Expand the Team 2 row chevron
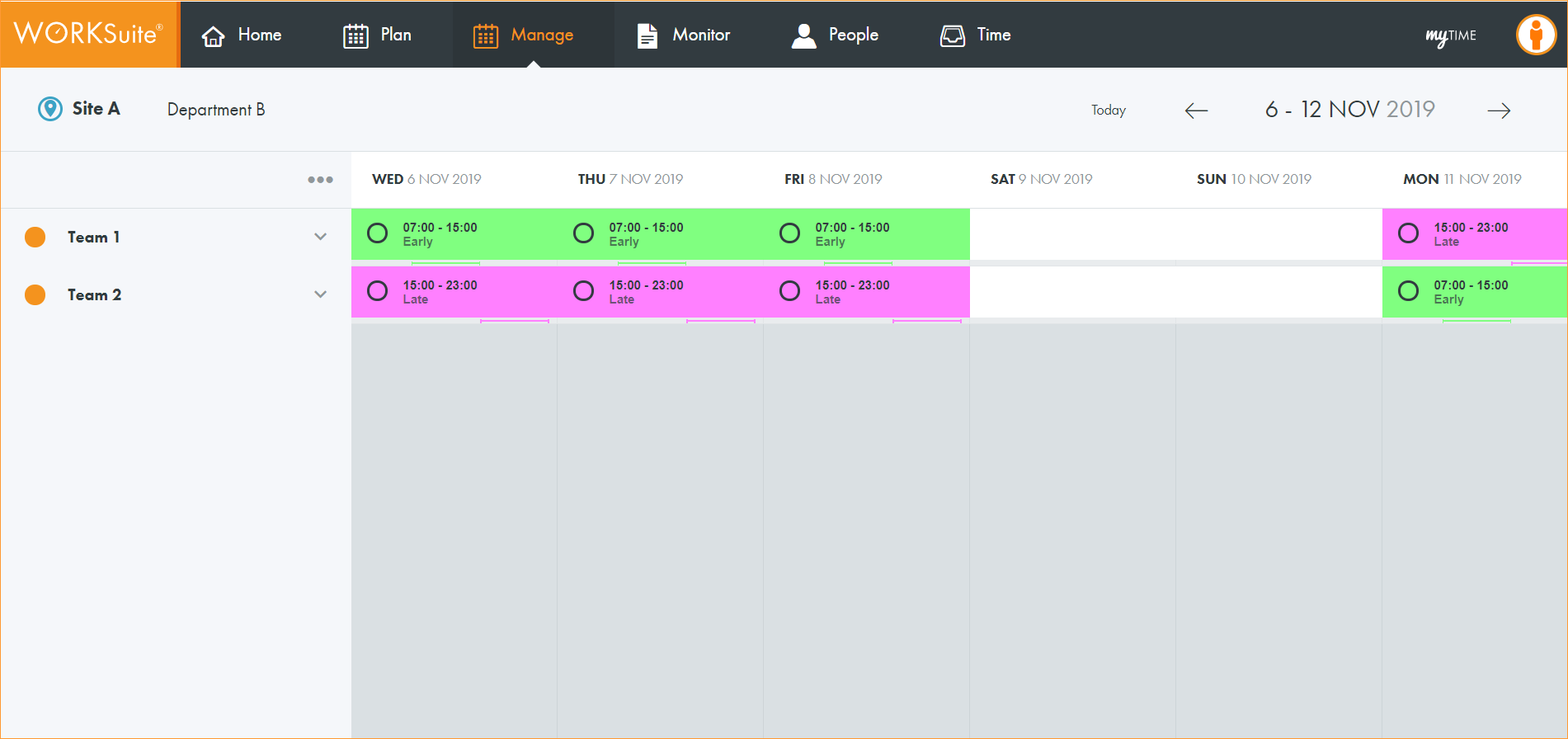The height and width of the screenshot is (739, 1568). (x=320, y=294)
